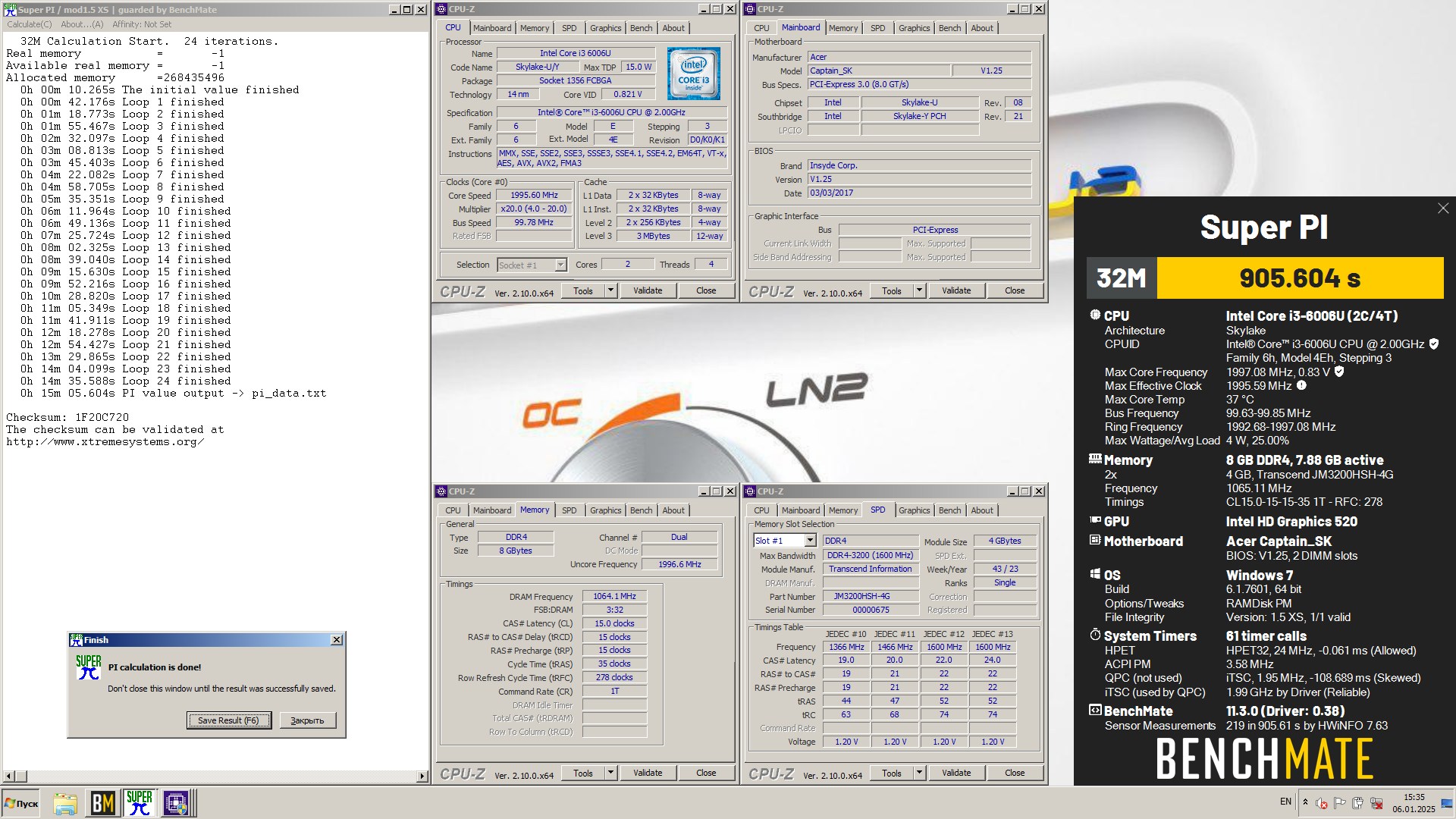Click the Memory section icon in BenchMate panel
This screenshot has width=1456, height=819.
1095,459
